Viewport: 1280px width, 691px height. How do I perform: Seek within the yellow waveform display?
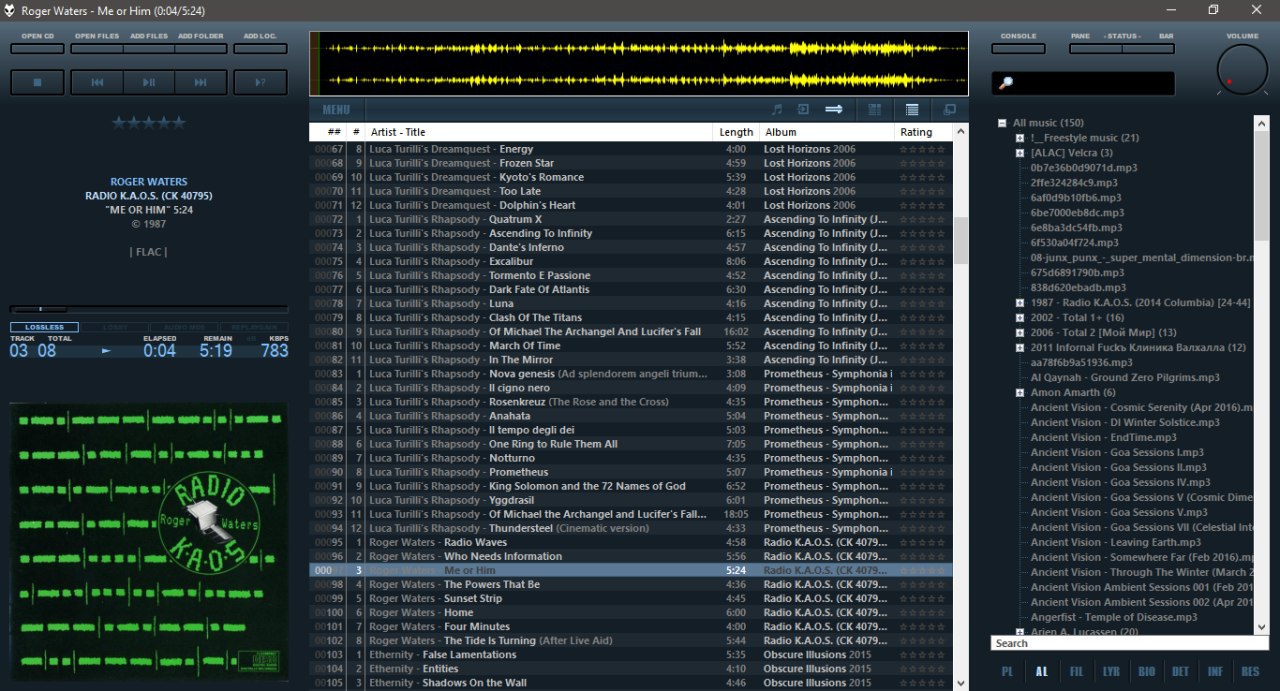639,64
